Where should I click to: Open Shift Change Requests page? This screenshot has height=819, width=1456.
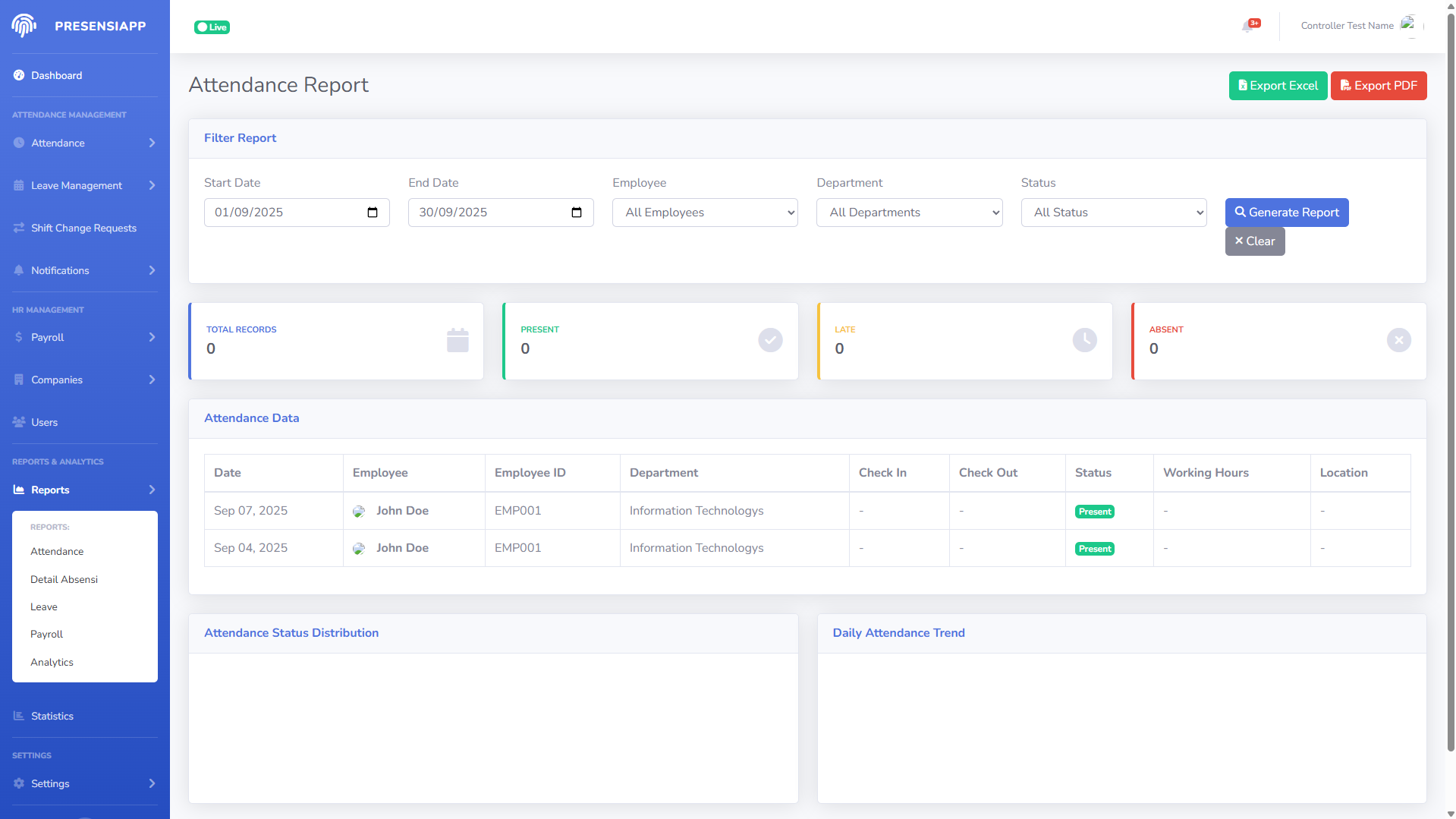click(x=83, y=228)
